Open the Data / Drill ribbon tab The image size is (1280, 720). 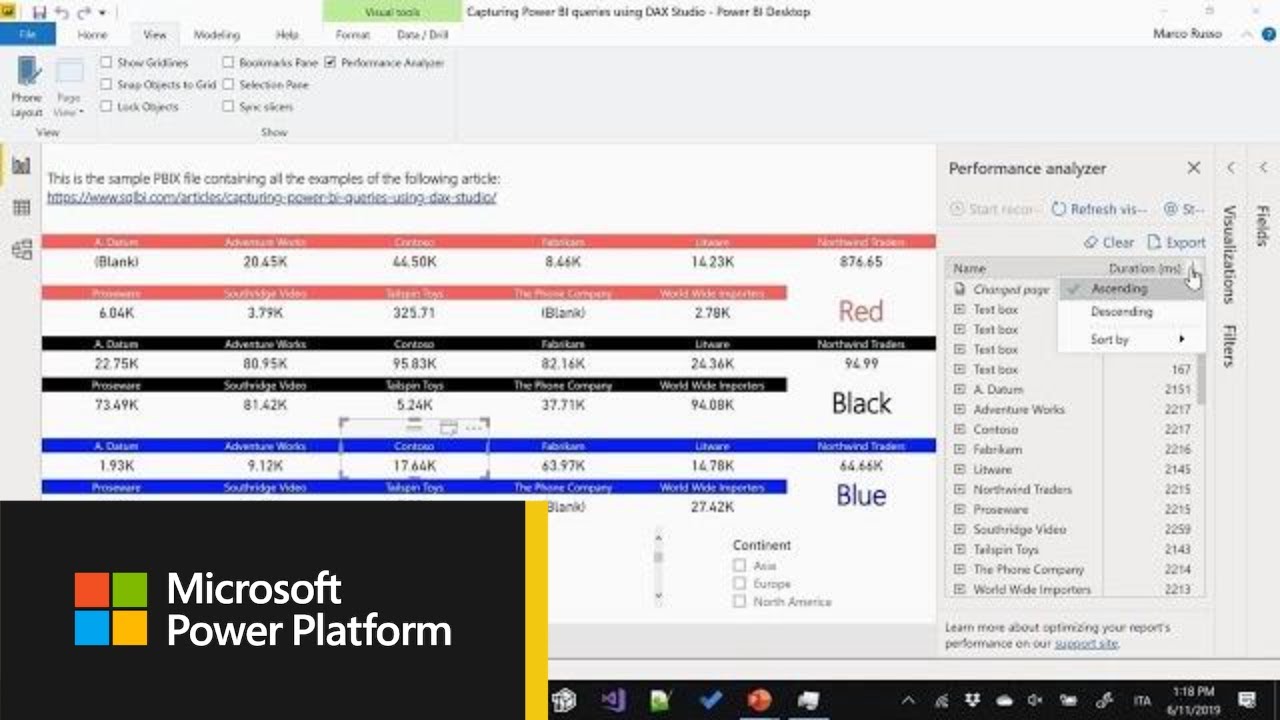(423, 34)
